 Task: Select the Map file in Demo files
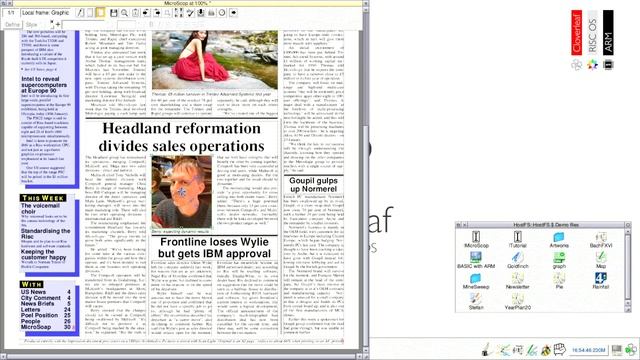click(600, 260)
